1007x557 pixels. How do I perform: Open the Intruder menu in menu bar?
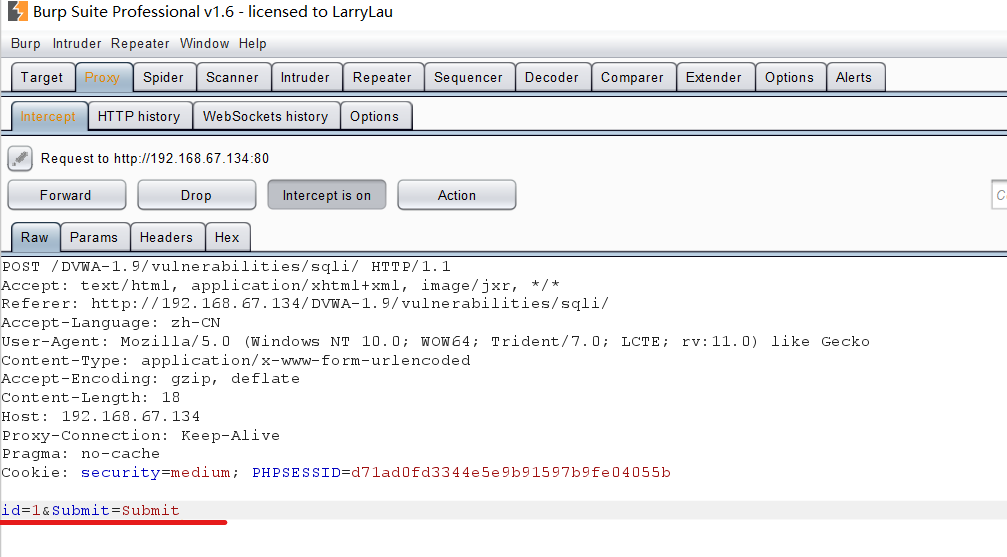[77, 44]
